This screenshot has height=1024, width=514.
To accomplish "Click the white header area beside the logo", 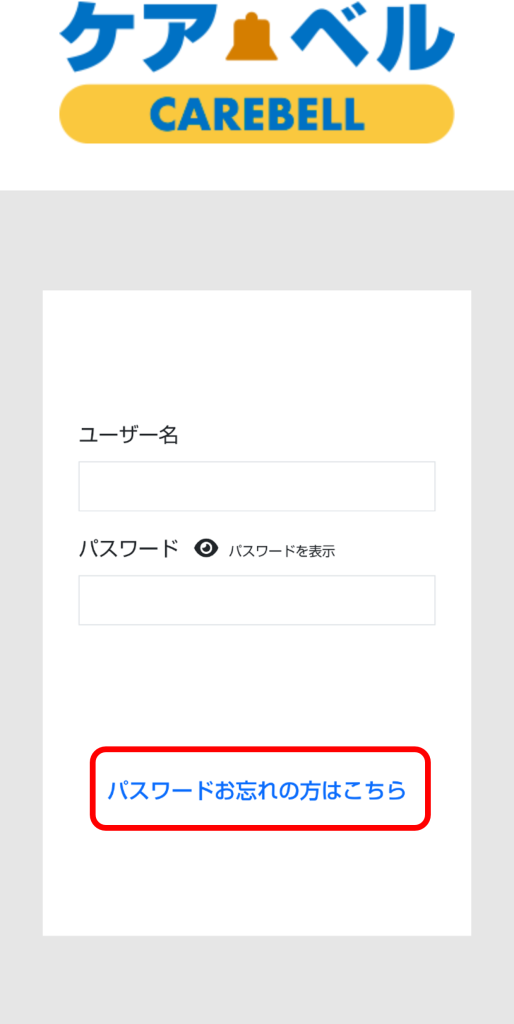I will coord(485,91).
